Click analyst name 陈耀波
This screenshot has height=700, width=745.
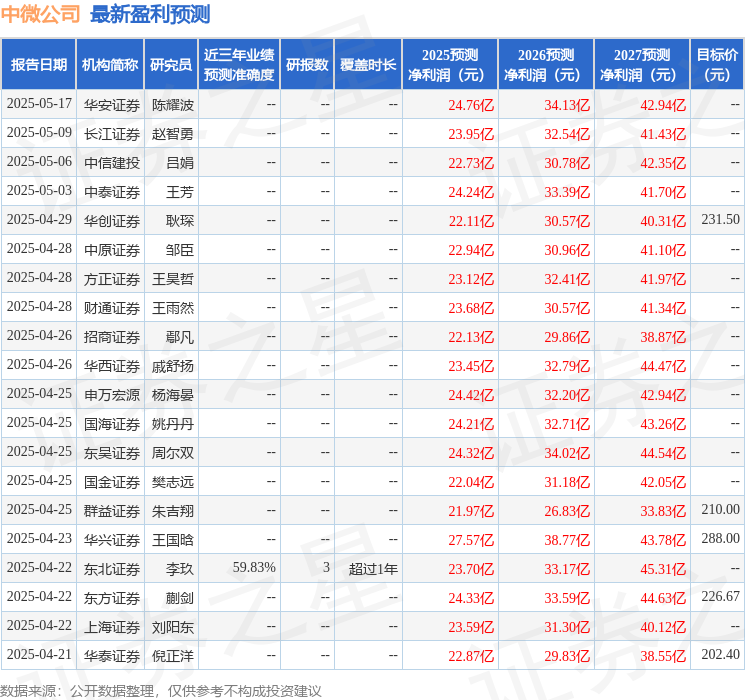coord(172,105)
